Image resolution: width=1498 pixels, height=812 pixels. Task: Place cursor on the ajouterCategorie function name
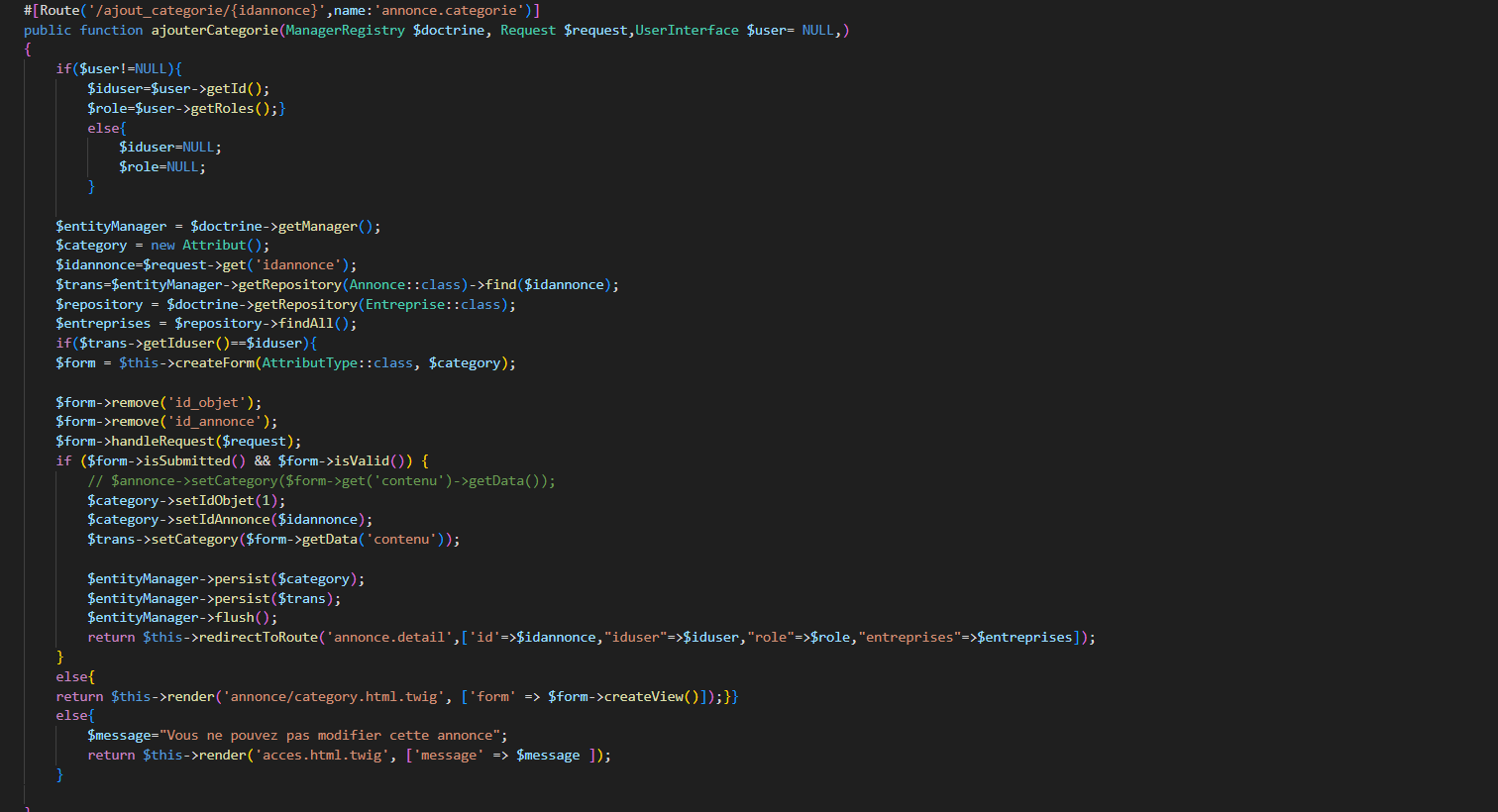click(x=214, y=30)
